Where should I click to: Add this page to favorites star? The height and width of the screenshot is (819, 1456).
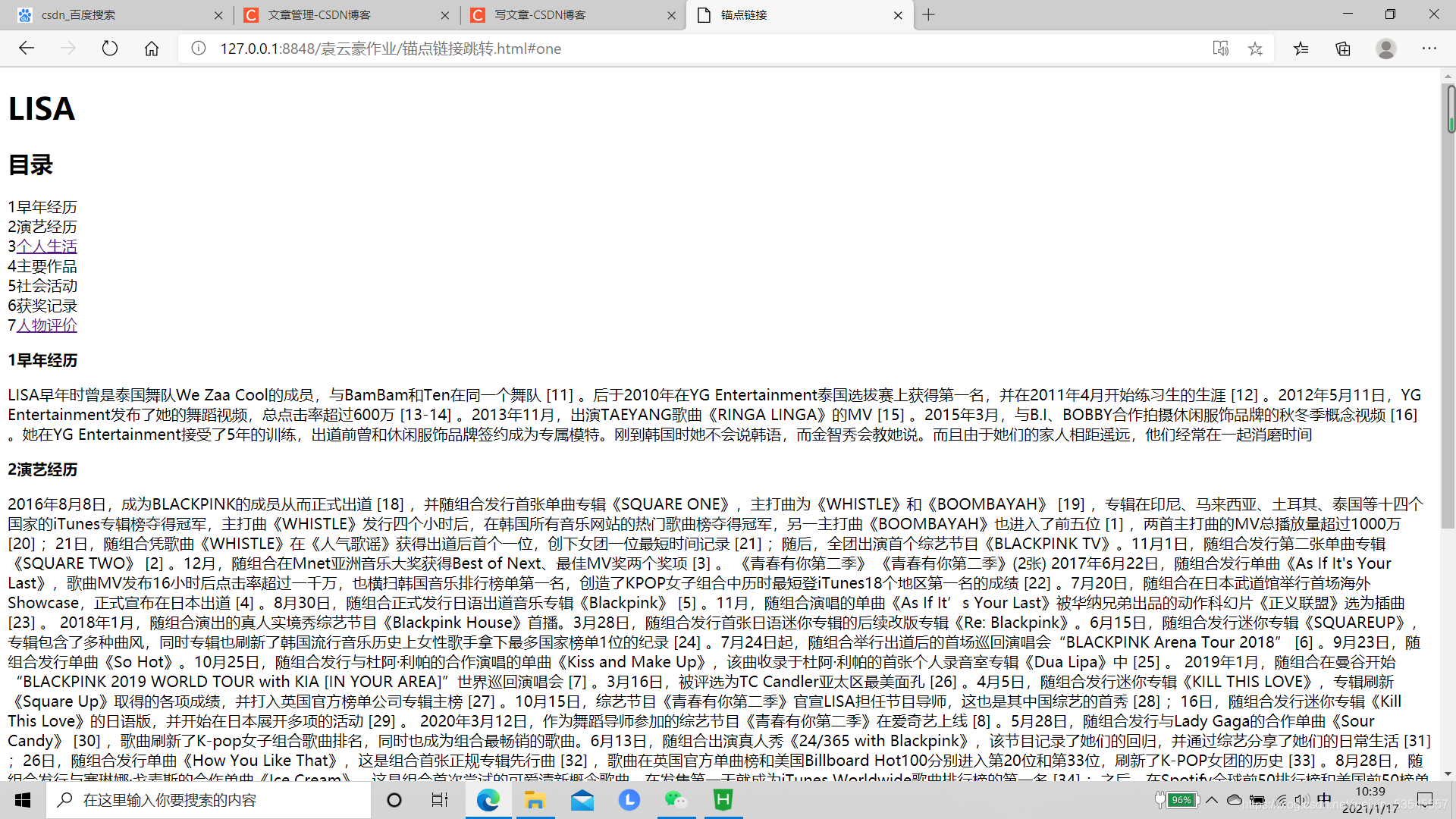point(1255,49)
